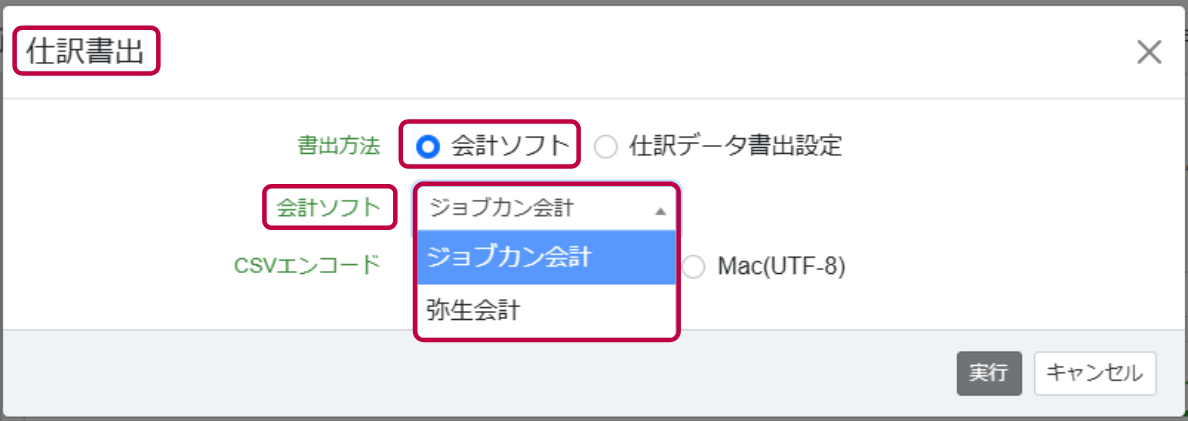Image resolution: width=1188 pixels, height=421 pixels.
Task: Click the キャンセル button
Action: coord(1095,373)
